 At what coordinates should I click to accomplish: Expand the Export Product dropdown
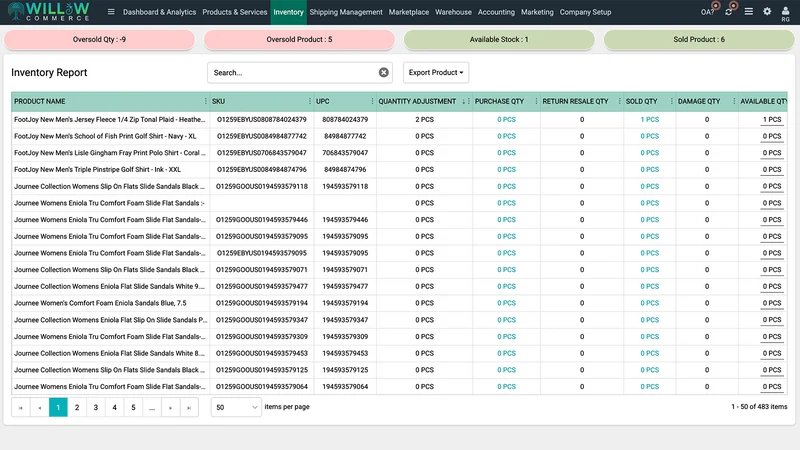[x=436, y=72]
